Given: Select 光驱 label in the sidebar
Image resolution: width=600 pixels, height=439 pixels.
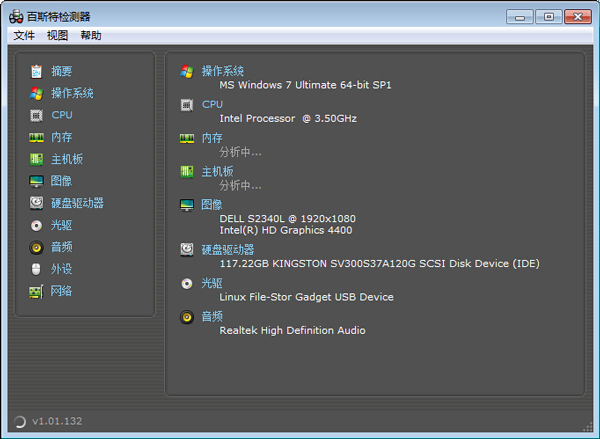Looking at the screenshot, I should tap(62, 225).
